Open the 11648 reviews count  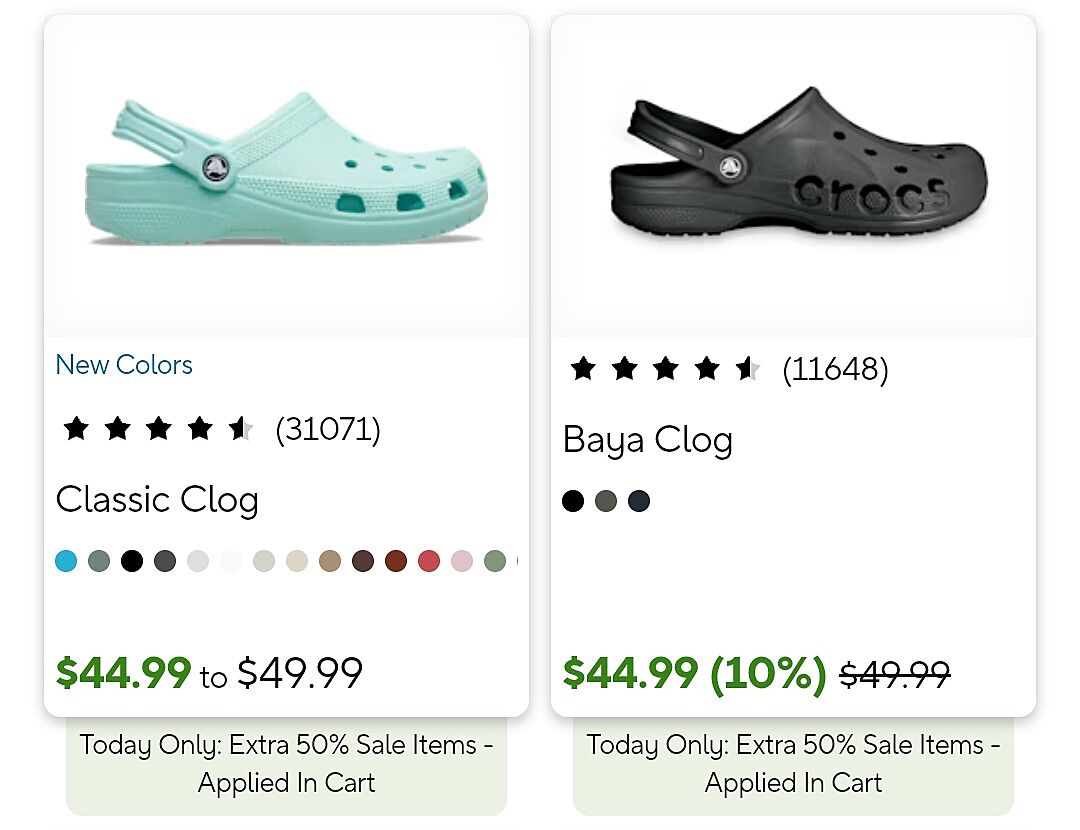(835, 369)
